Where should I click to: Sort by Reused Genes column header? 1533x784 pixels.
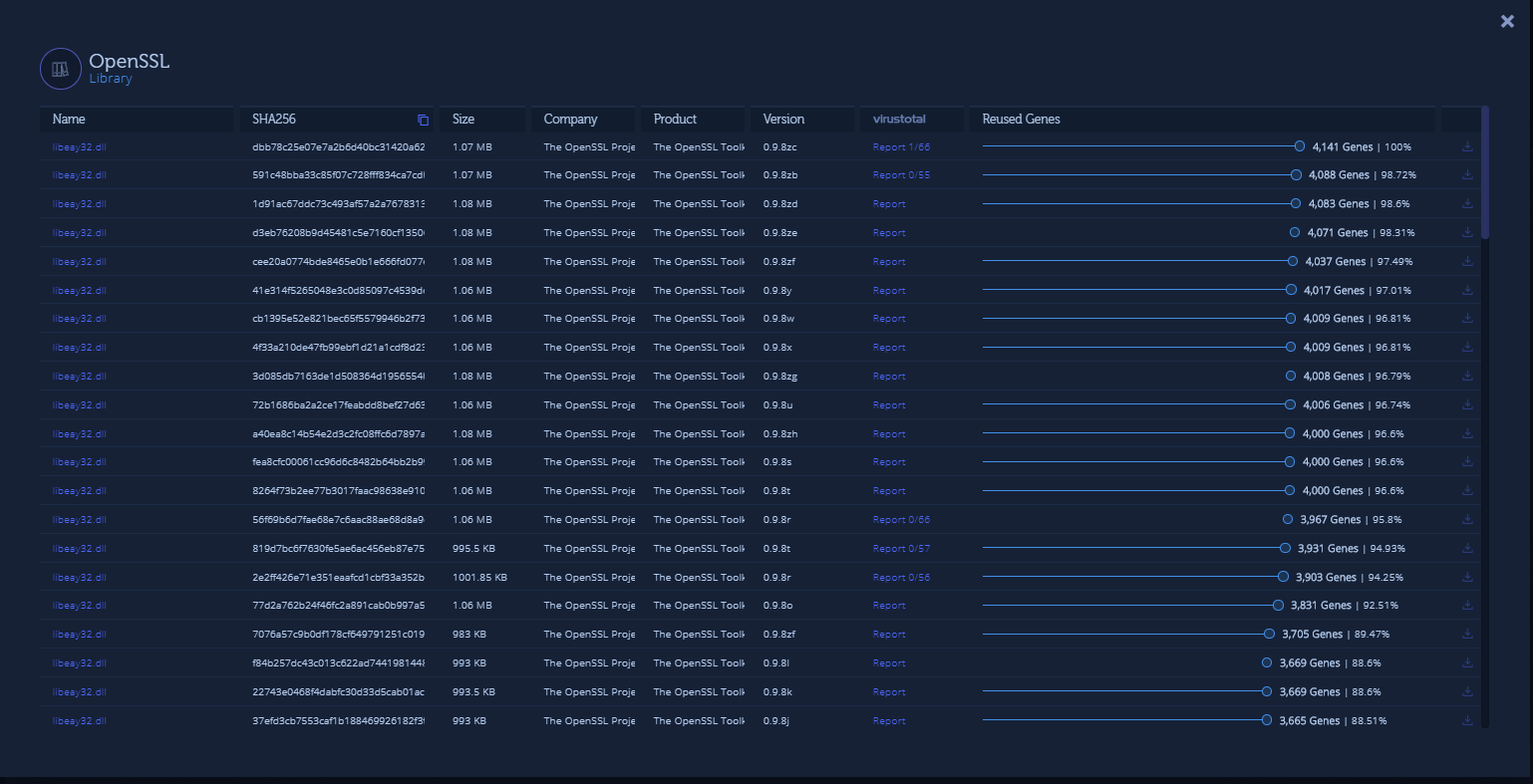click(1021, 120)
